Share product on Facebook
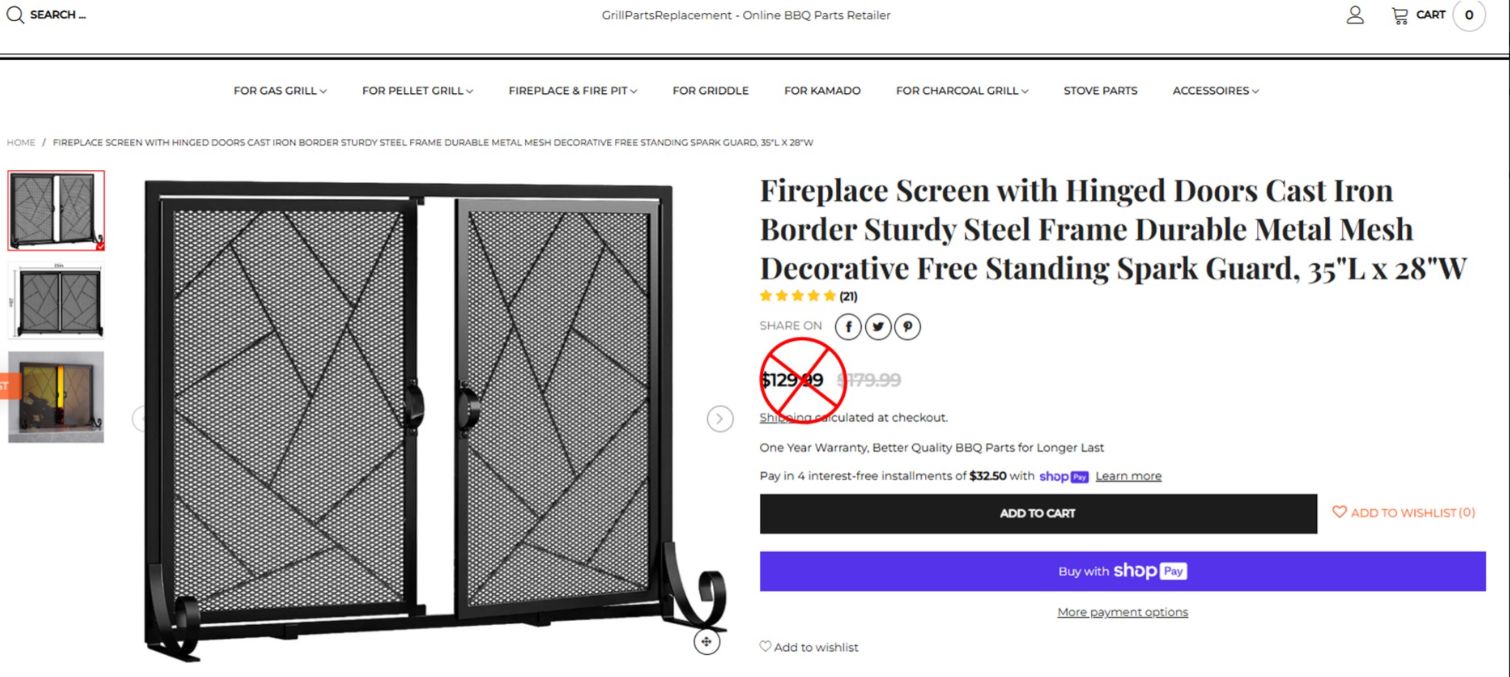 pyautogui.click(x=848, y=326)
